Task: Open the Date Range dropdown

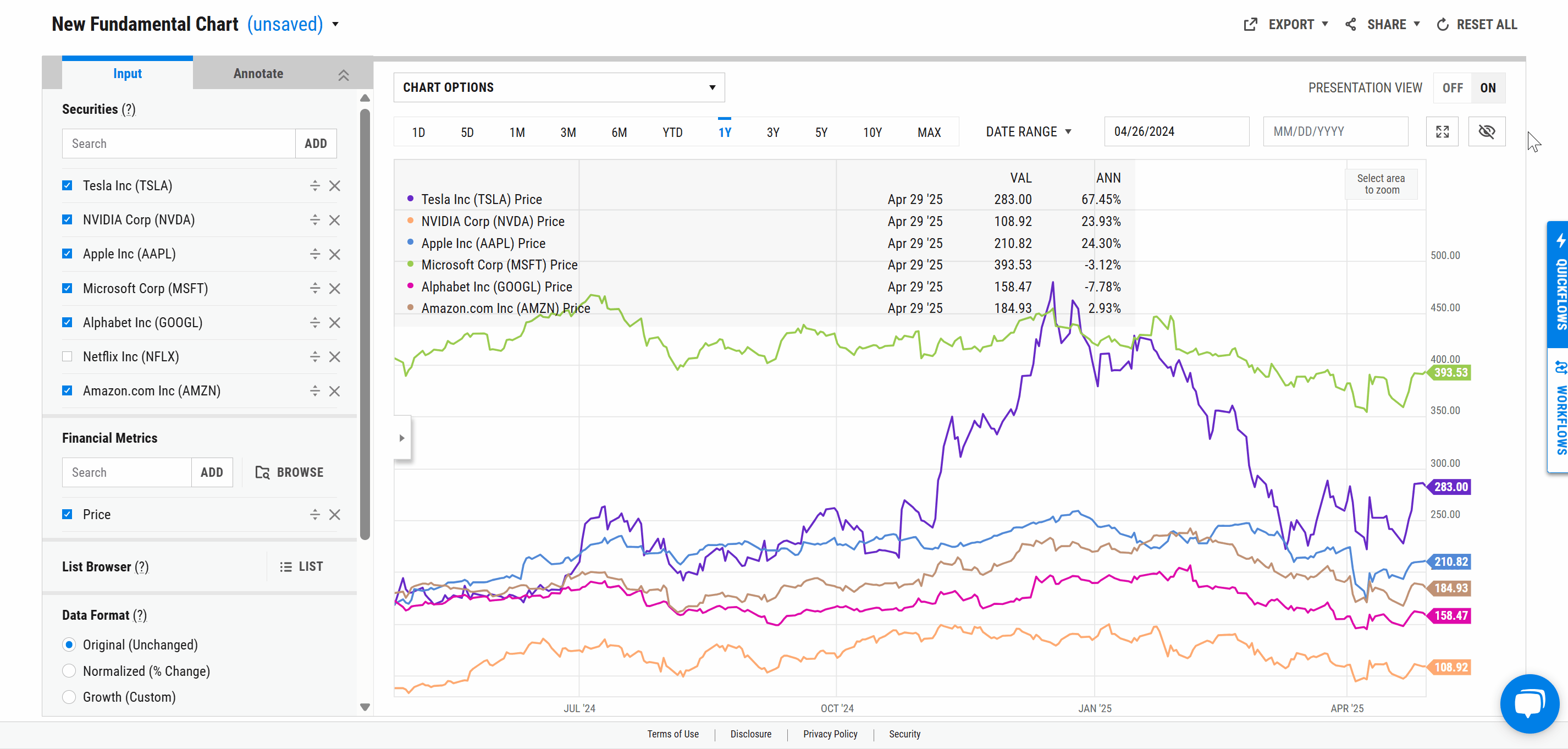Action: [x=1028, y=131]
